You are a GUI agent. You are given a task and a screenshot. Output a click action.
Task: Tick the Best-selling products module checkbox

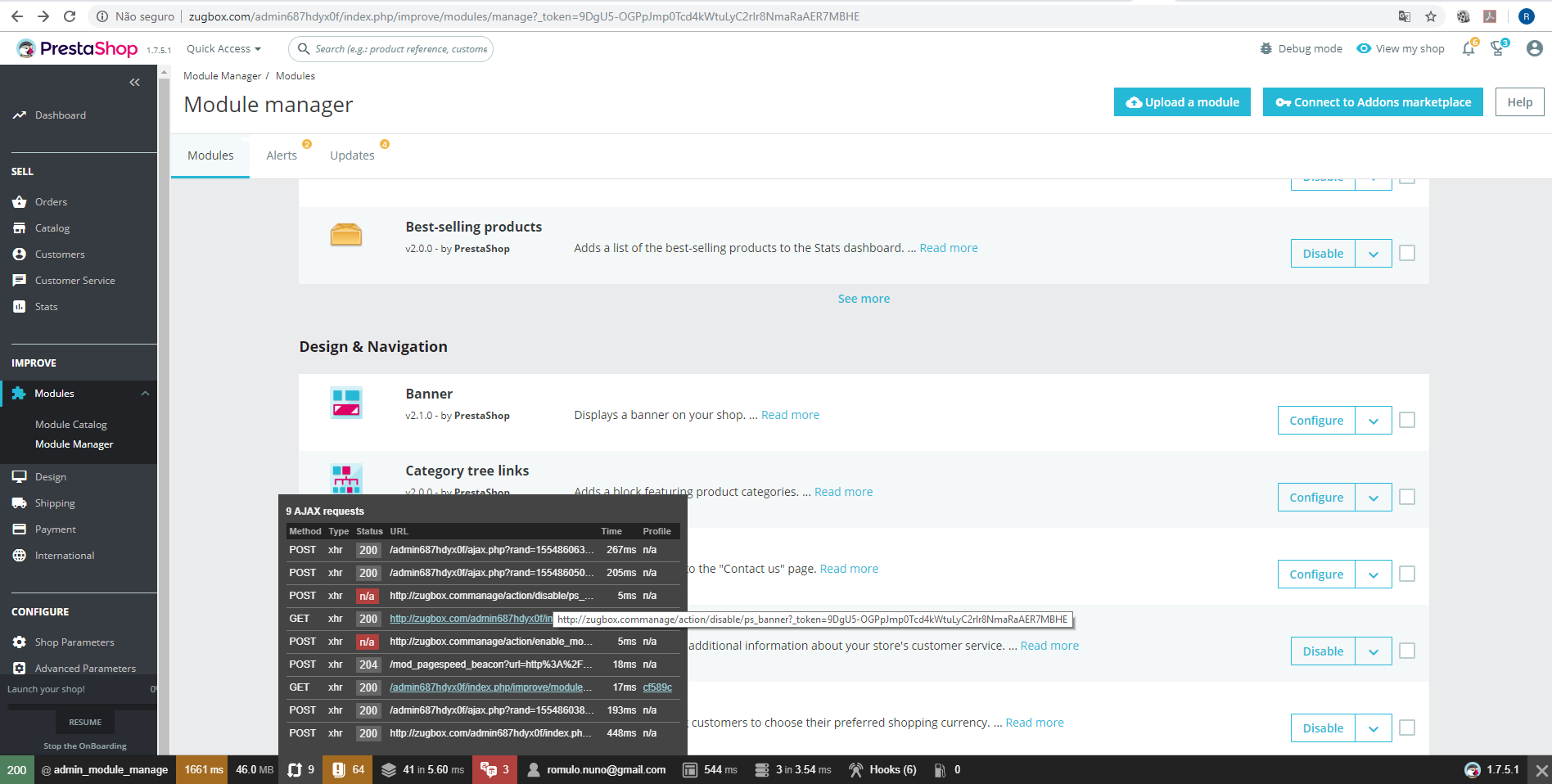1407,253
